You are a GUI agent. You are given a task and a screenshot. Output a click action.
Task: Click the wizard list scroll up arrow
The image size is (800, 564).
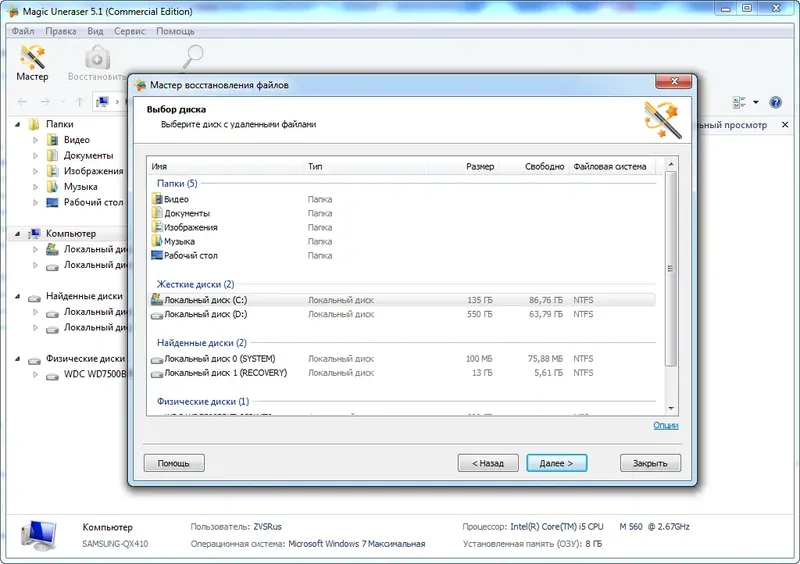(x=671, y=164)
